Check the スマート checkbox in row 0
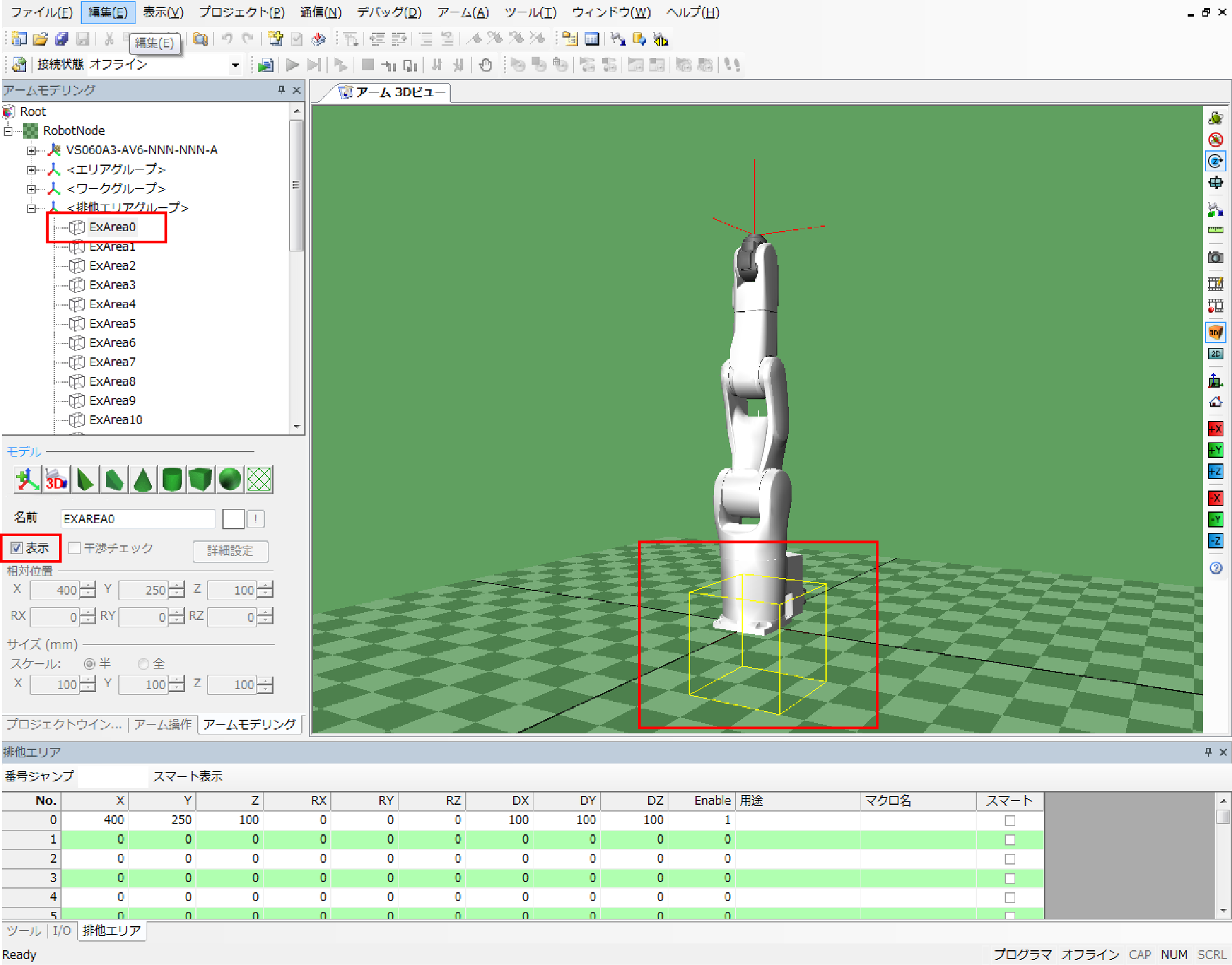 coord(1009,820)
